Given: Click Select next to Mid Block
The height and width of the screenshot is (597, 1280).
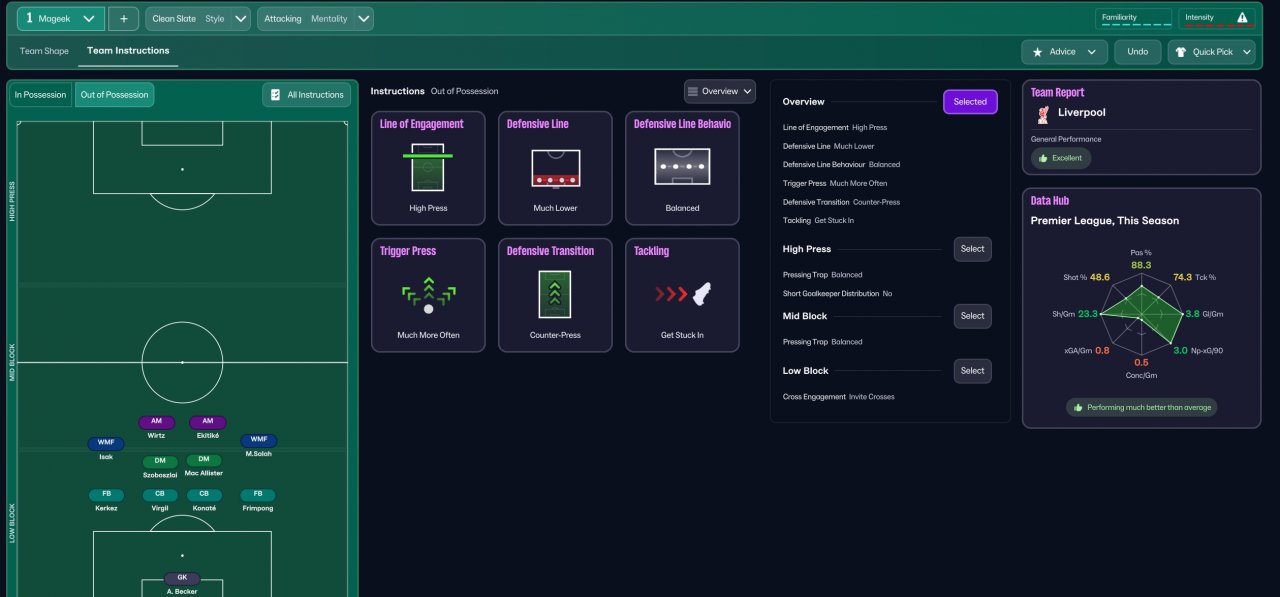Looking at the screenshot, I should click(972, 316).
